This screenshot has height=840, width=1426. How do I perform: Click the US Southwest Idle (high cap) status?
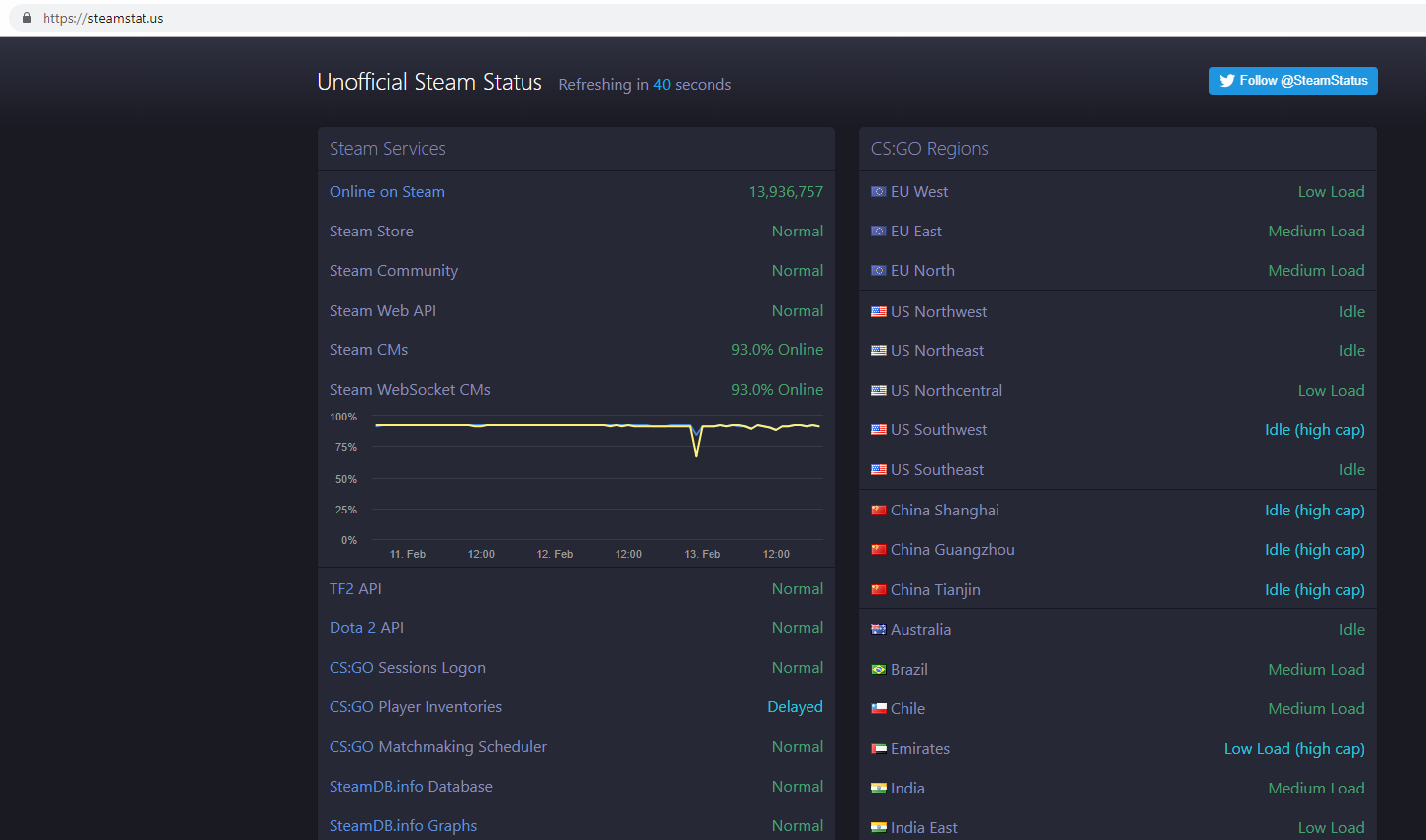click(1314, 430)
